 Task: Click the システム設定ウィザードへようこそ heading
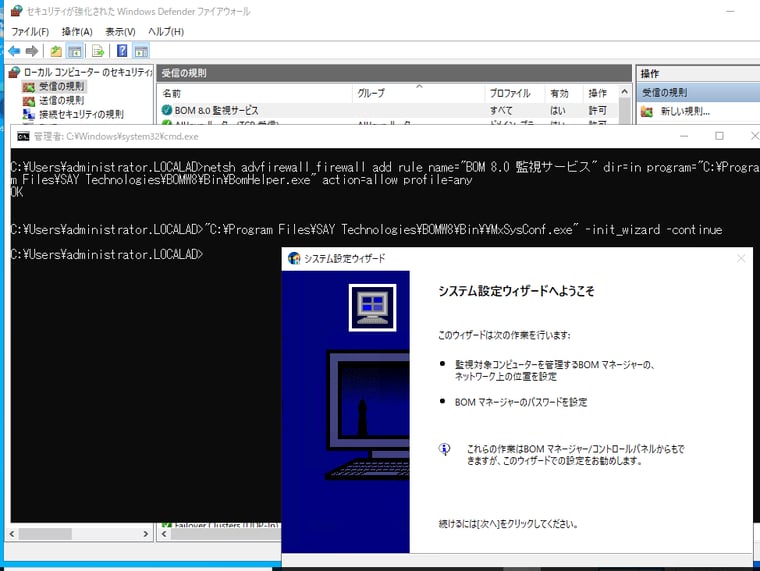pyautogui.click(x=516, y=291)
